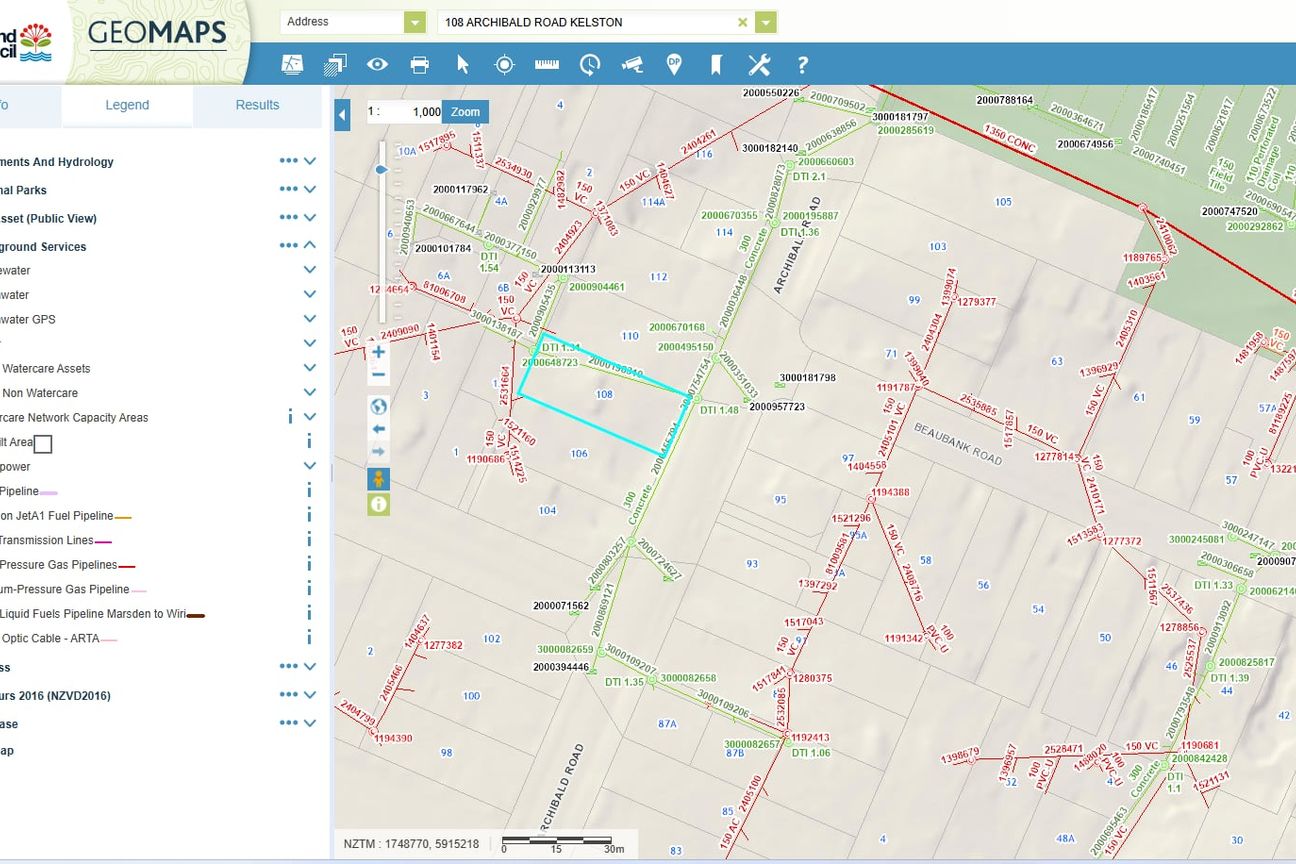Screen dimensions: 1296x864
Task: Expand the Regional Parks group
Action: pyautogui.click(x=310, y=189)
